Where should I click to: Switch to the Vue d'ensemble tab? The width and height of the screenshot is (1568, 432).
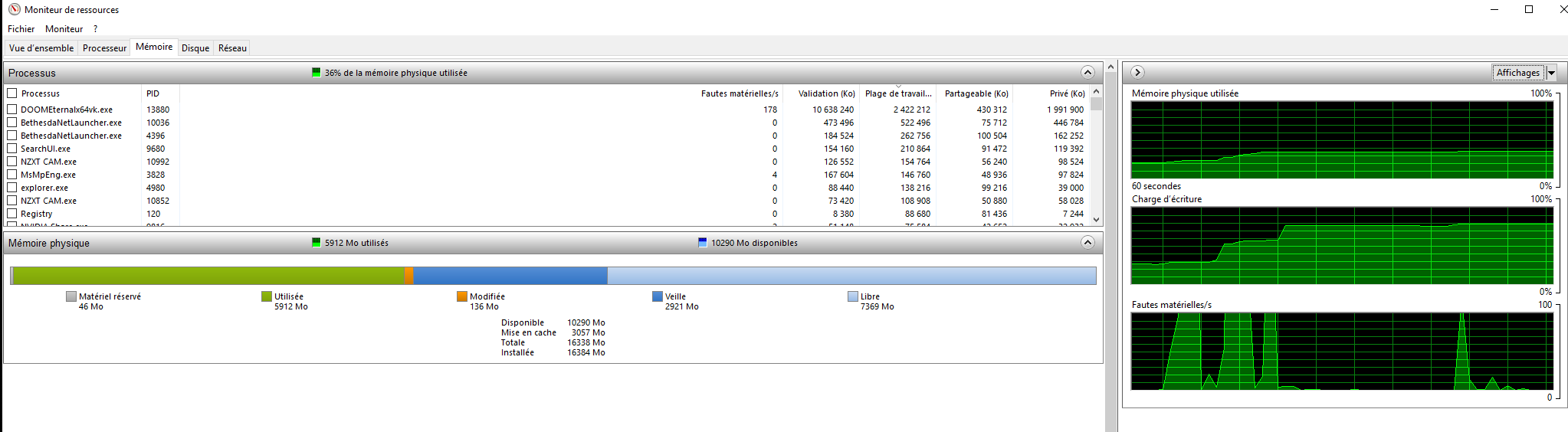tap(41, 47)
